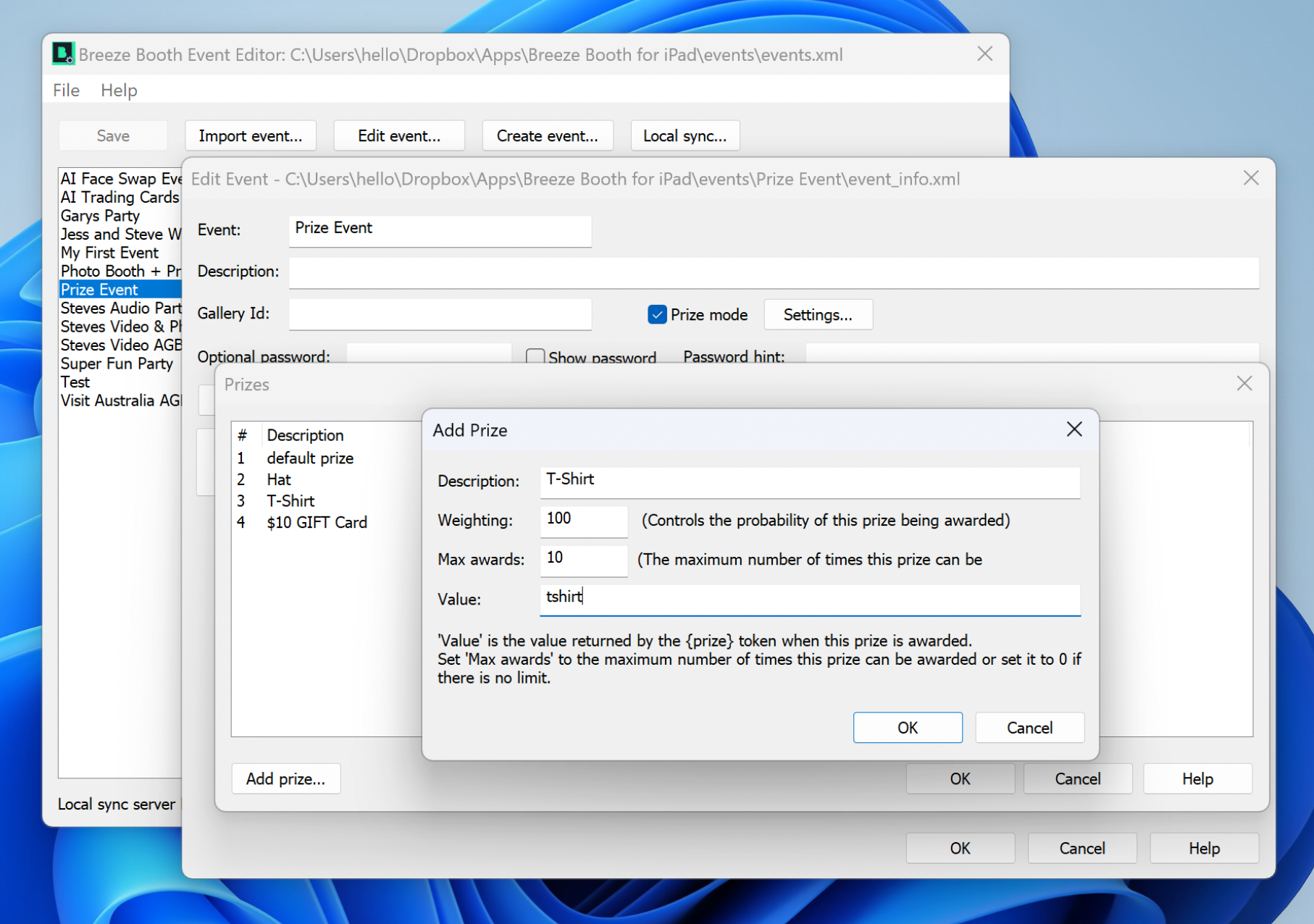This screenshot has width=1314, height=924.
Task: Click the Max awards input field
Action: (x=583, y=559)
